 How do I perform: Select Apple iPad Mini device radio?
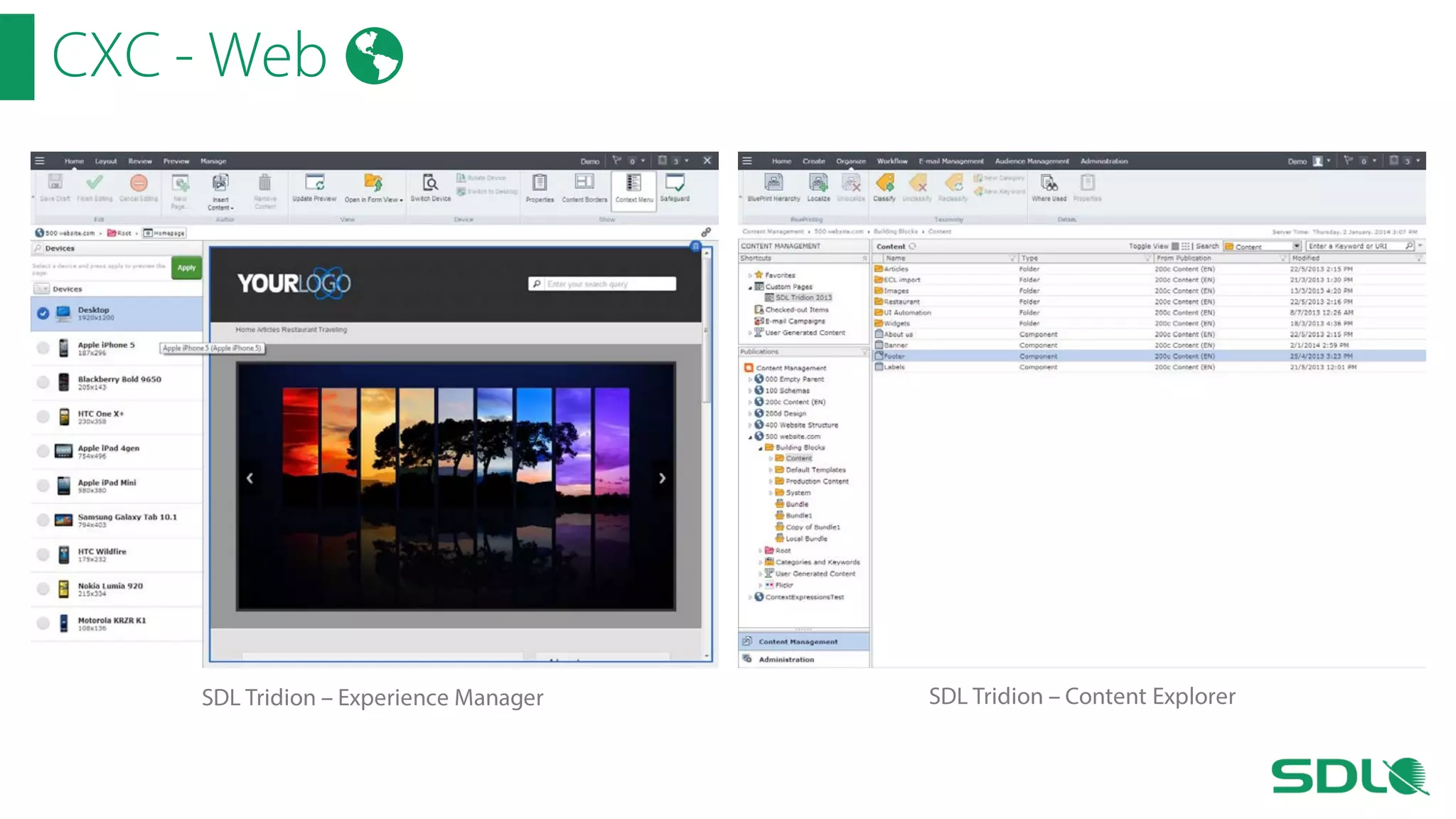pos(43,486)
